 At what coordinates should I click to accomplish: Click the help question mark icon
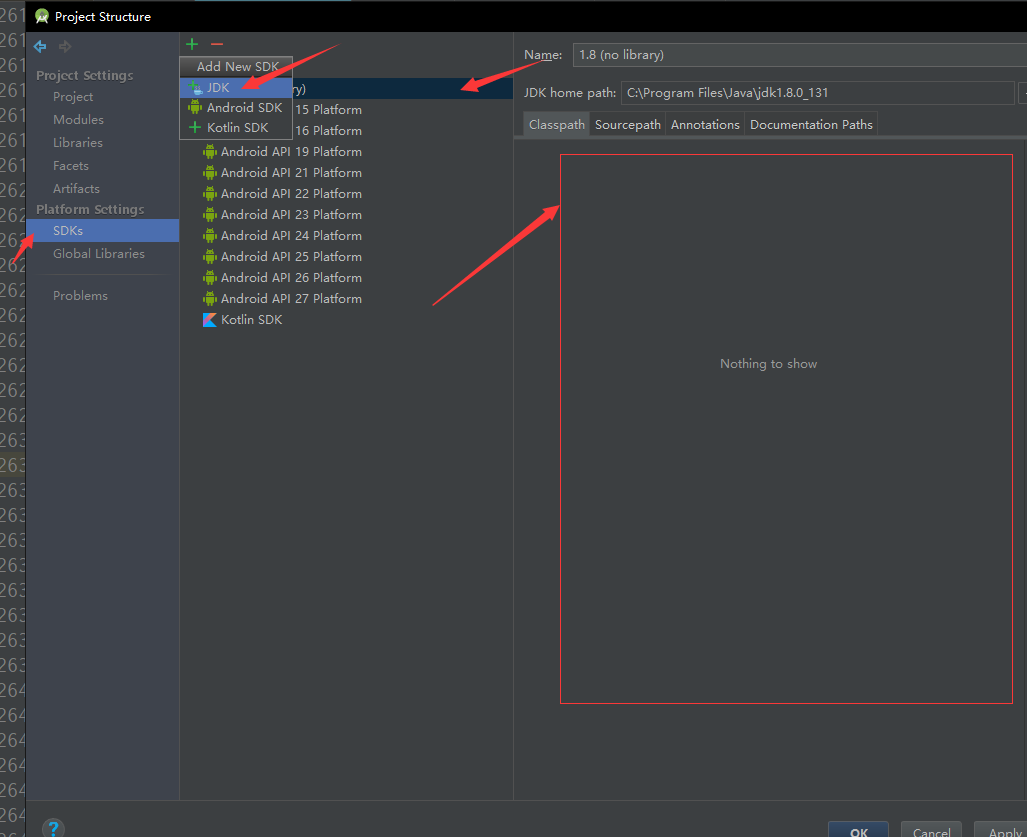tap(53, 828)
